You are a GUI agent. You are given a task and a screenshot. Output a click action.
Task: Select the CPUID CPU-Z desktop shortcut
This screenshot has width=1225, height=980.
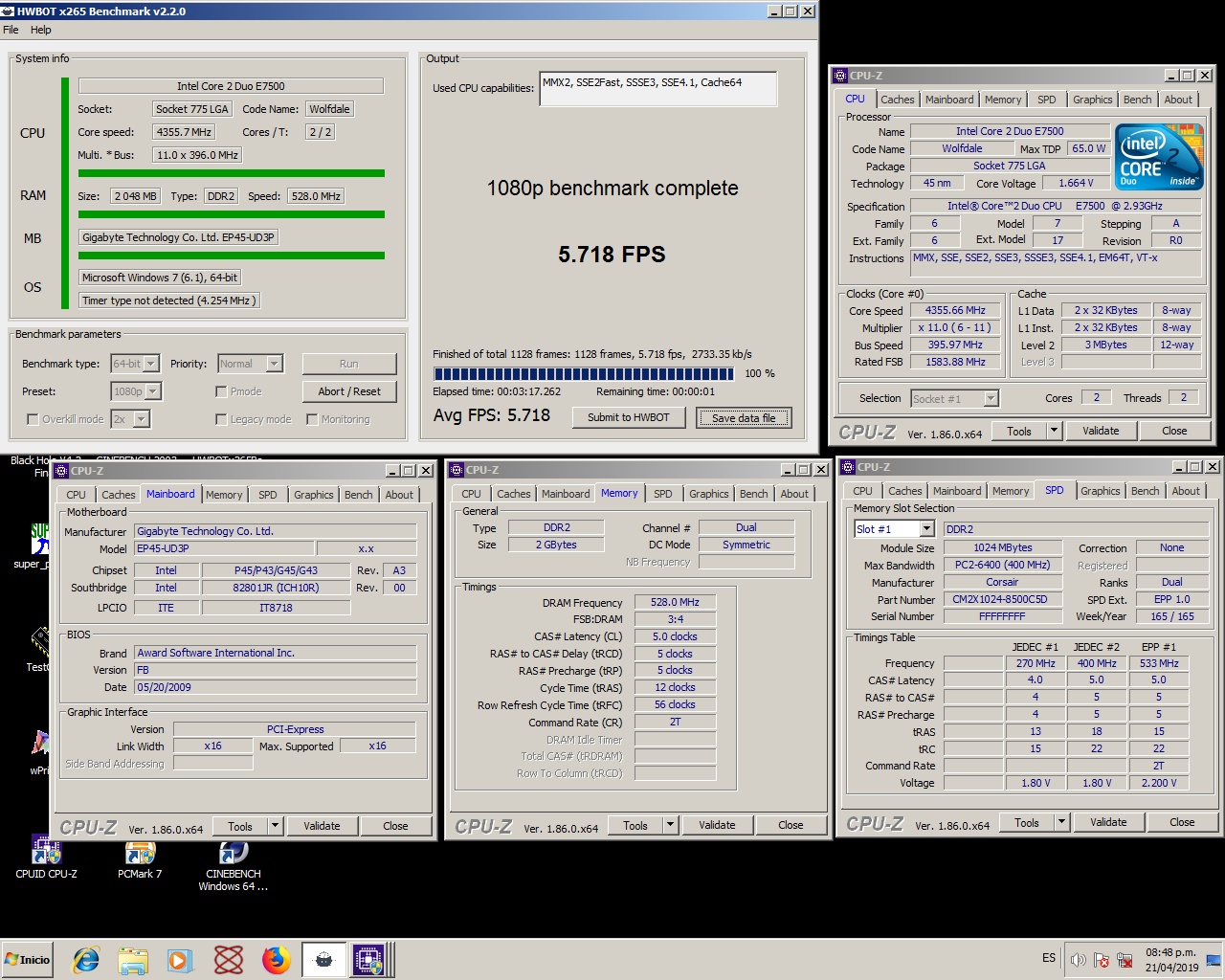point(46,857)
